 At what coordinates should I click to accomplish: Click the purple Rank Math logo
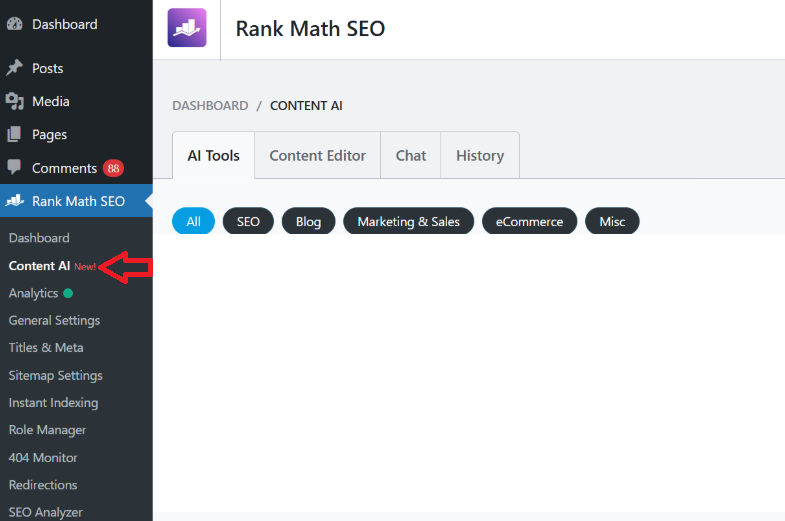tap(187, 28)
